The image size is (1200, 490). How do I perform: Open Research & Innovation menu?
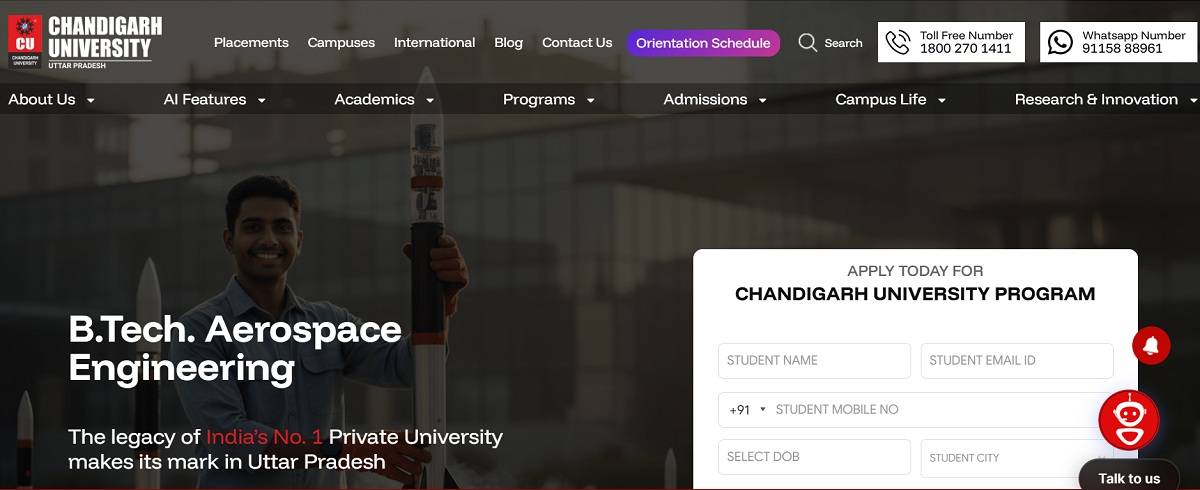click(x=1106, y=99)
